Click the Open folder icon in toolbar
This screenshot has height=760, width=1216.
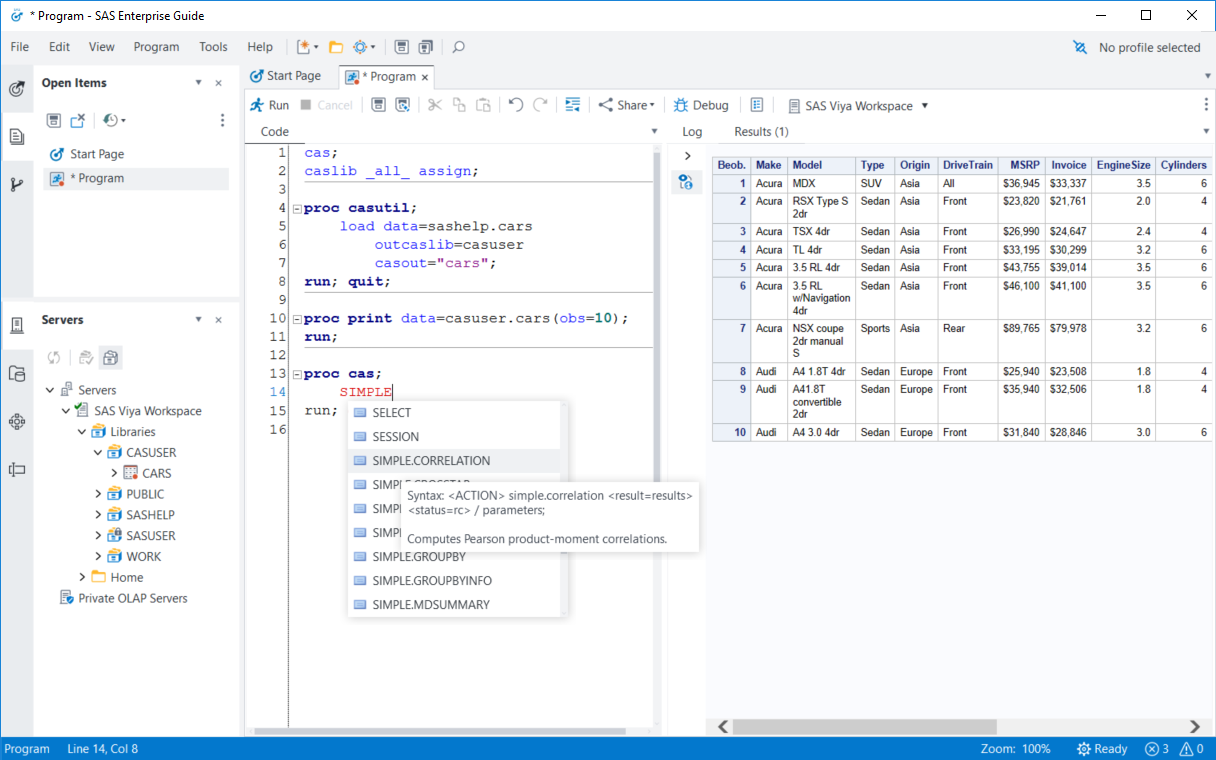(336, 47)
